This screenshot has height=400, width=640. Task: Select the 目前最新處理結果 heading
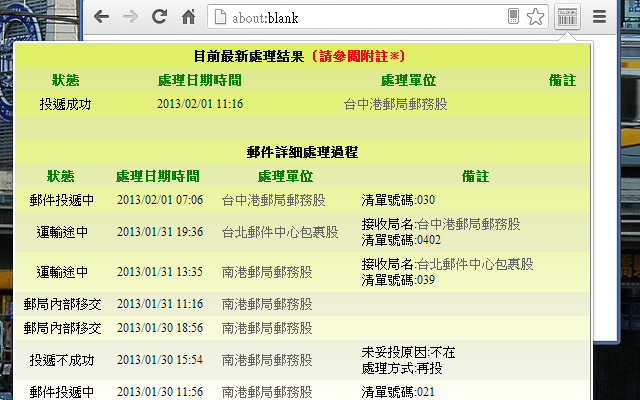click(249, 56)
